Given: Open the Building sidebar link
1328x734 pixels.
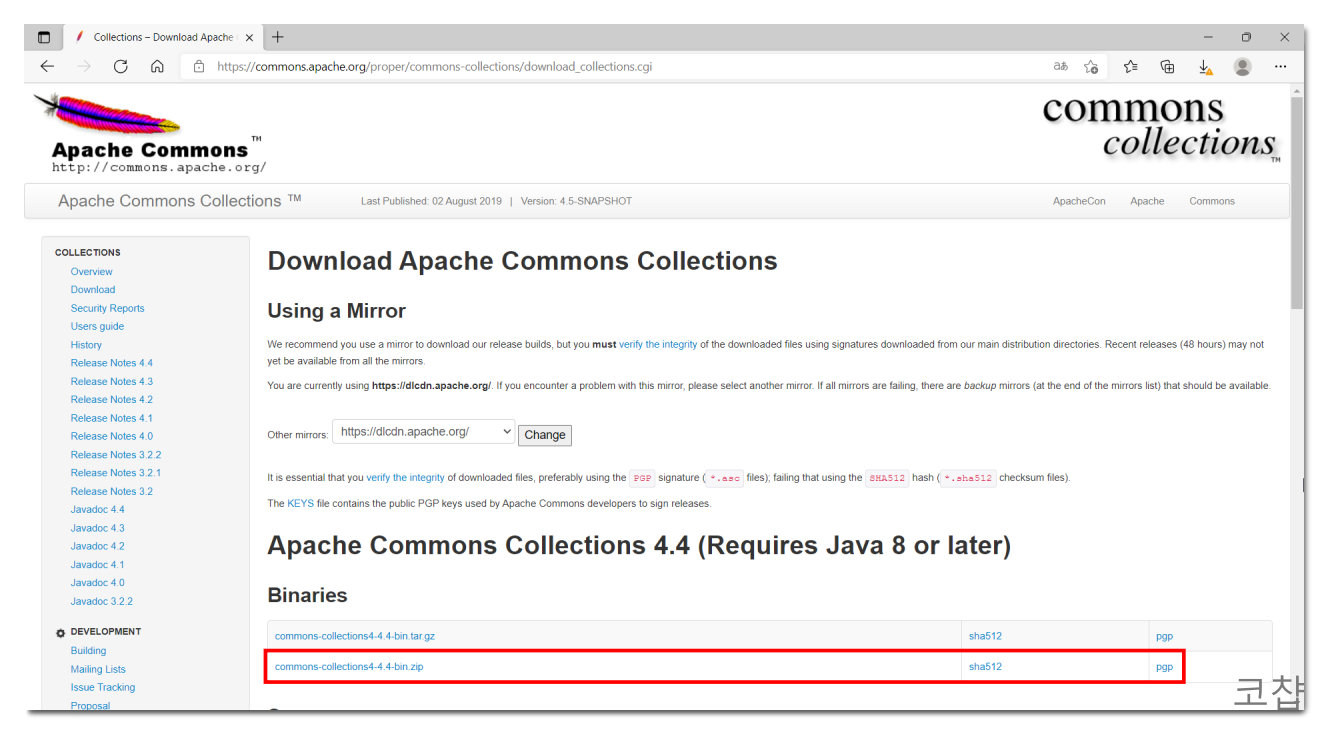Looking at the screenshot, I should click(x=88, y=651).
